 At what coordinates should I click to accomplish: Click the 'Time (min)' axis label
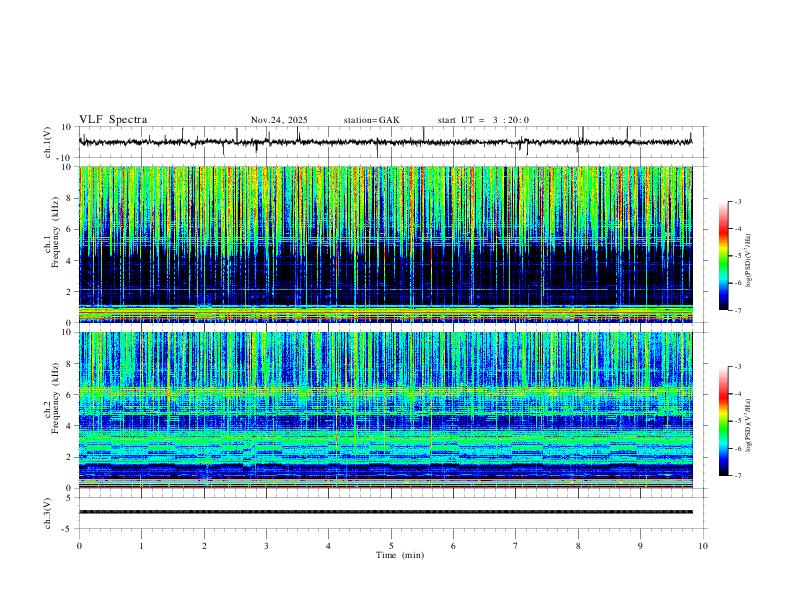click(400, 555)
